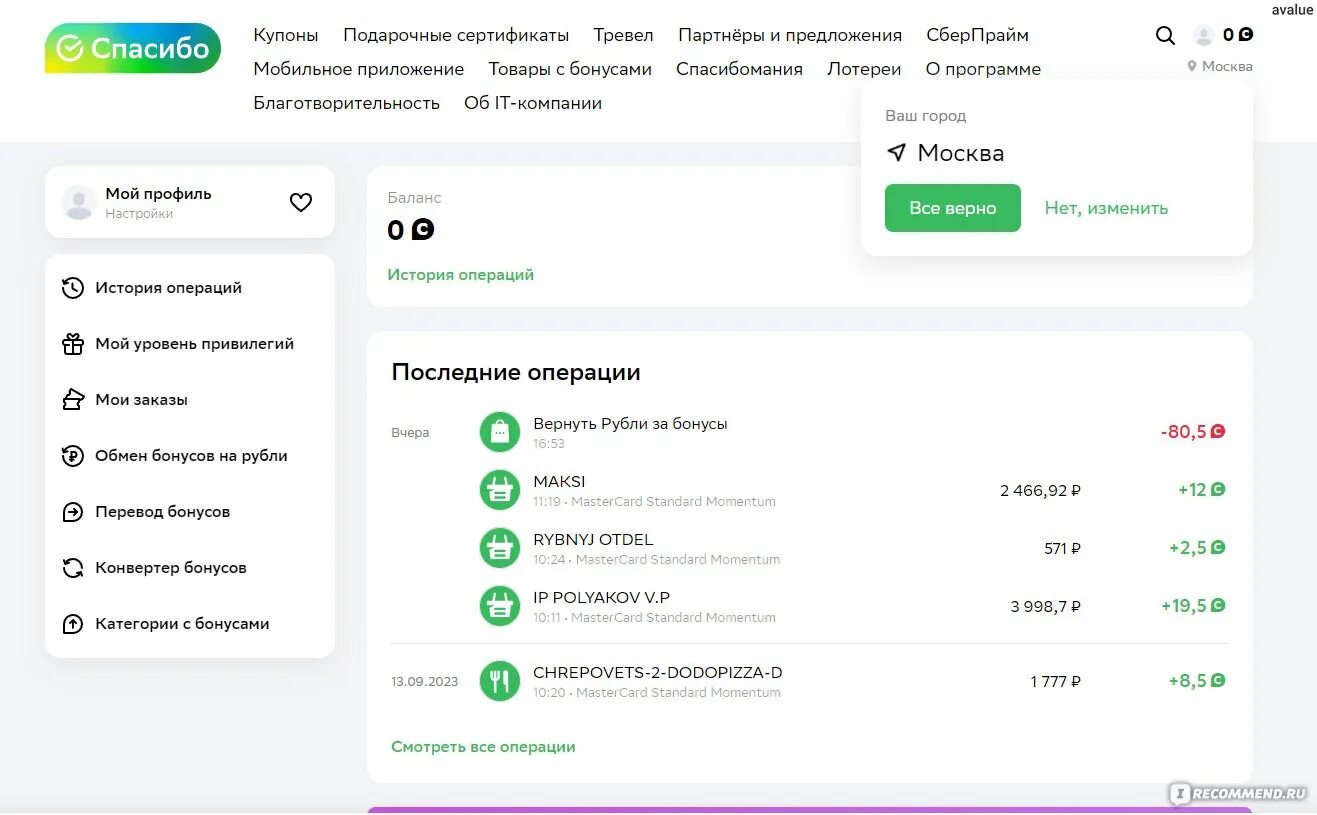This screenshot has height=815, width=1317.
Task: Open Товары с бонусами
Action: point(570,69)
